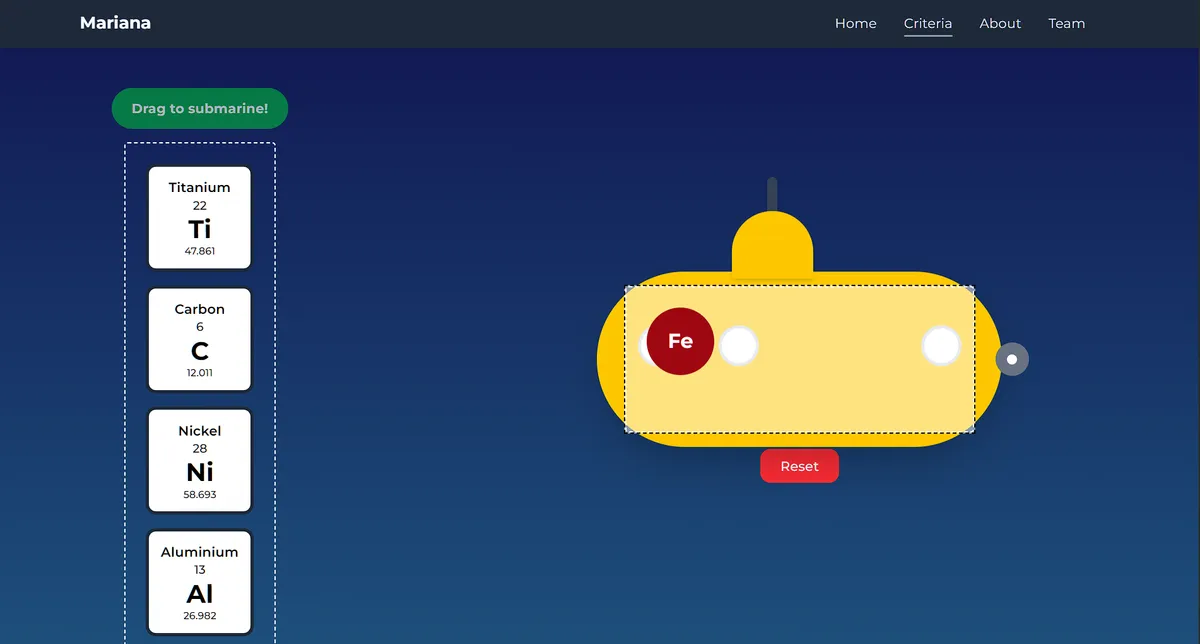Go to the Criteria page
The width and height of the screenshot is (1200, 644).
[928, 23]
